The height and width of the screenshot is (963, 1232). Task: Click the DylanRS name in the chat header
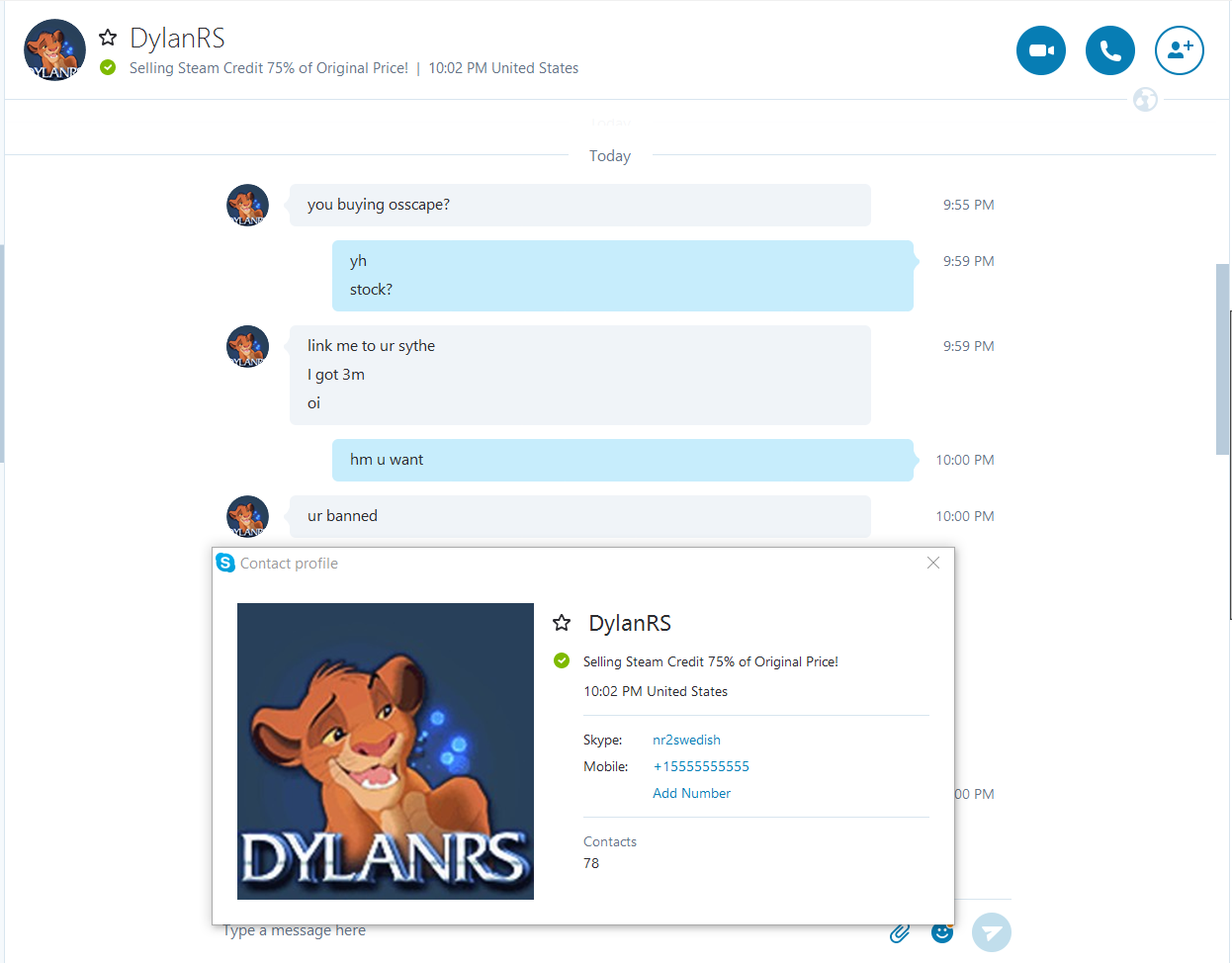pyautogui.click(x=178, y=38)
